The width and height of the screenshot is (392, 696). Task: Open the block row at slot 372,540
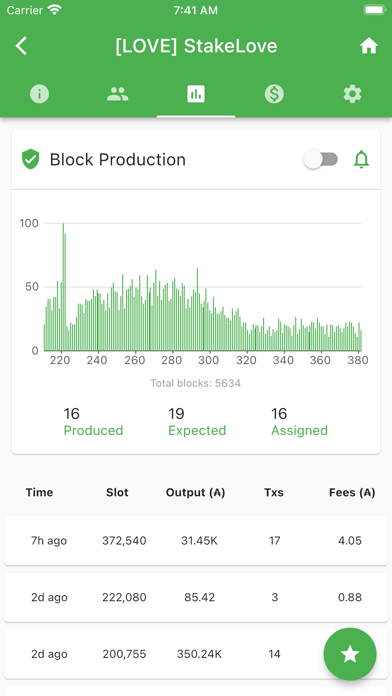point(196,541)
